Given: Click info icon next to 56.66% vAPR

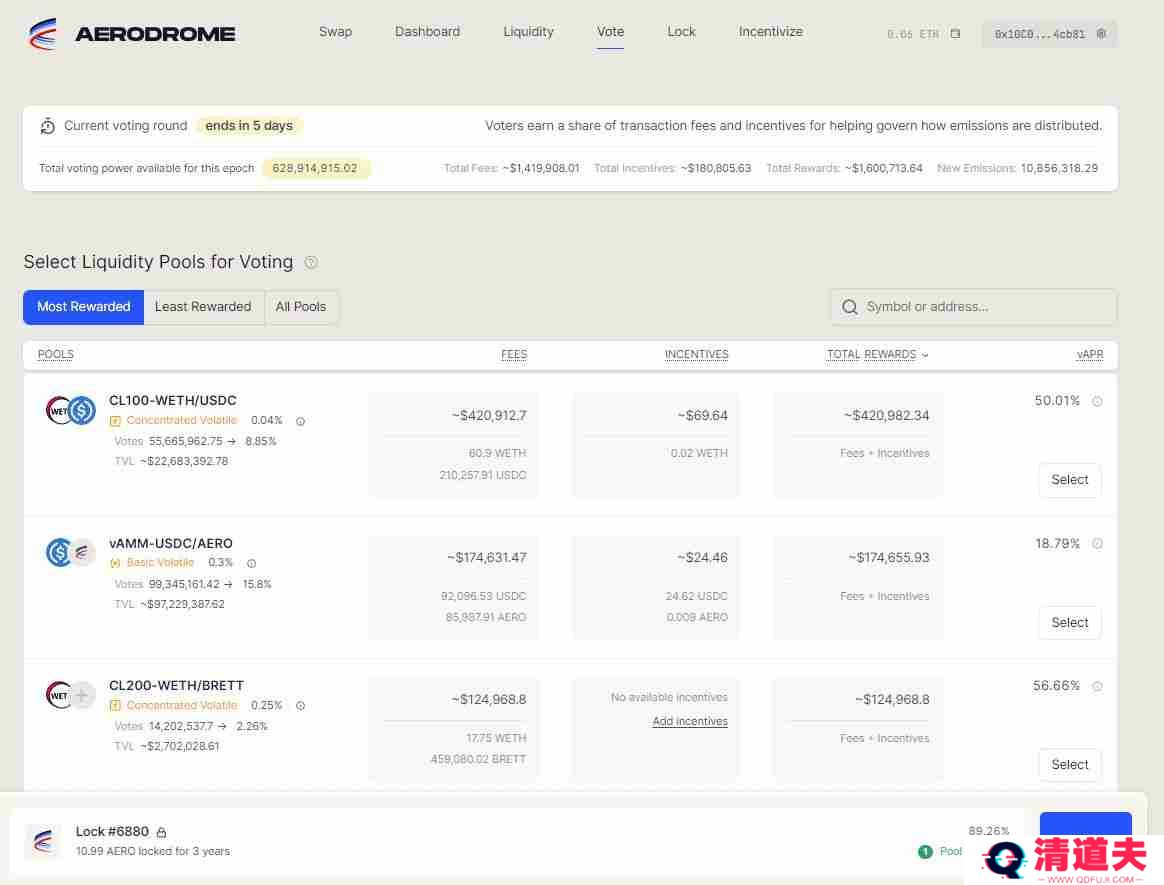Looking at the screenshot, I should 1097,687.
